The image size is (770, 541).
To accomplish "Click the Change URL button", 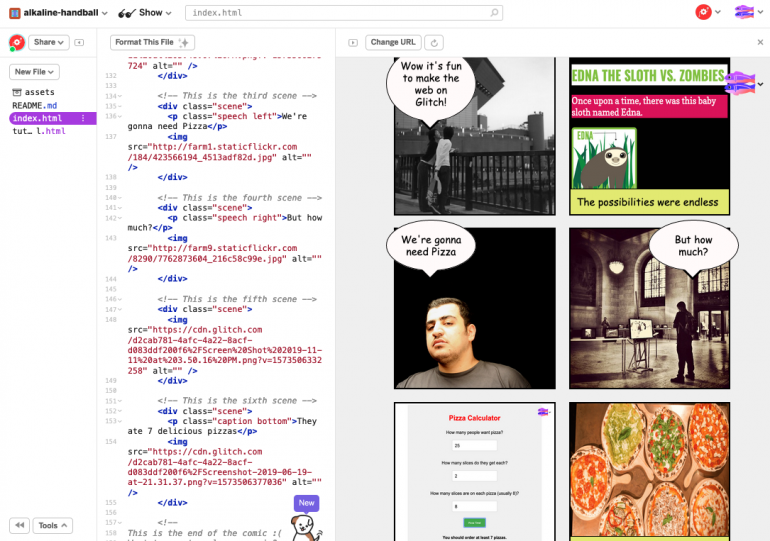I will click(x=393, y=43).
